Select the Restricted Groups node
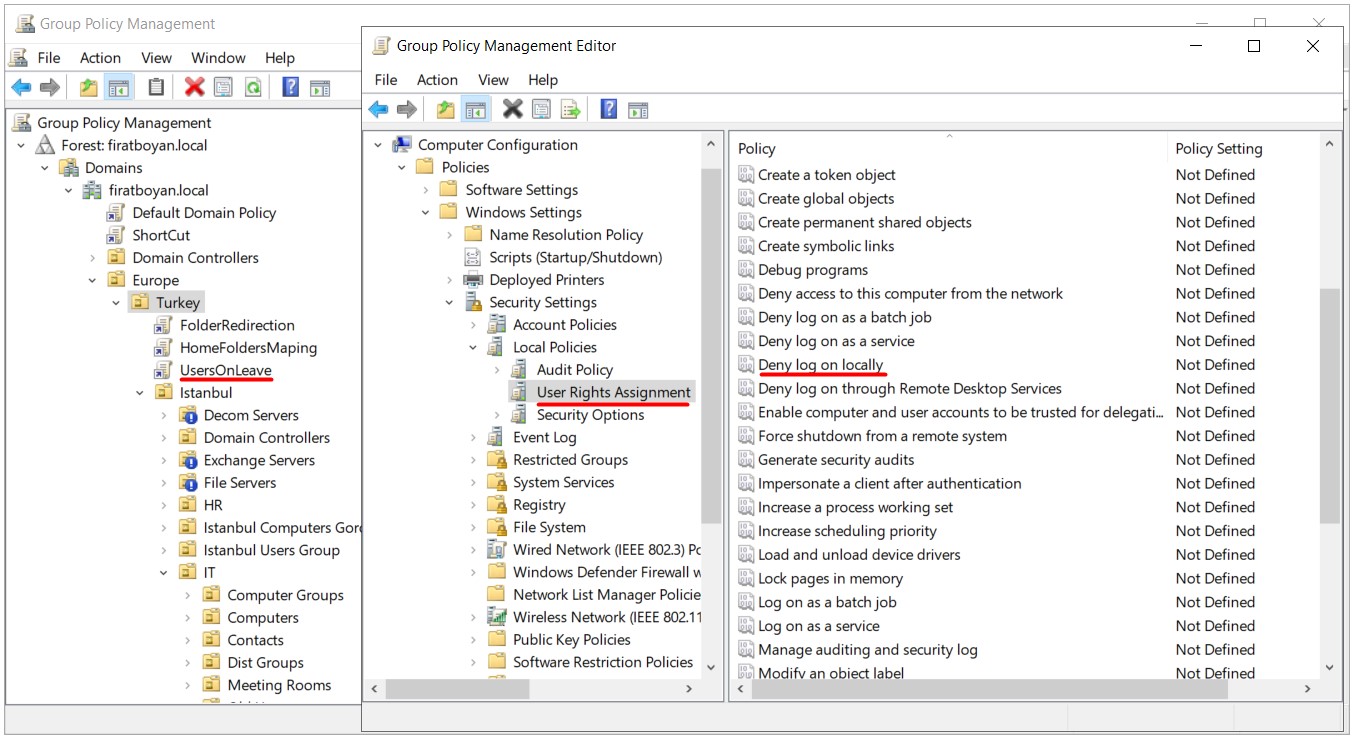The width and height of the screenshot is (1356, 739). point(570,460)
